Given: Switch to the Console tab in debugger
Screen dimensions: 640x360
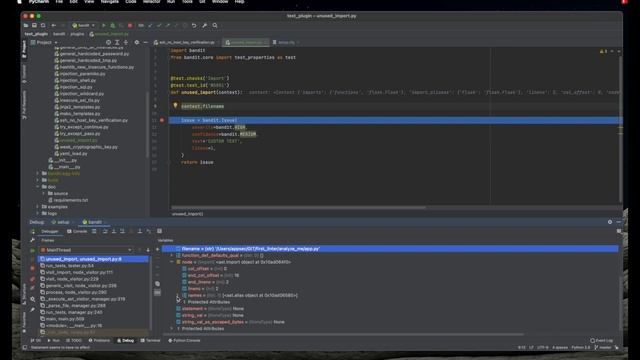Looking at the screenshot, I should coord(77,231).
